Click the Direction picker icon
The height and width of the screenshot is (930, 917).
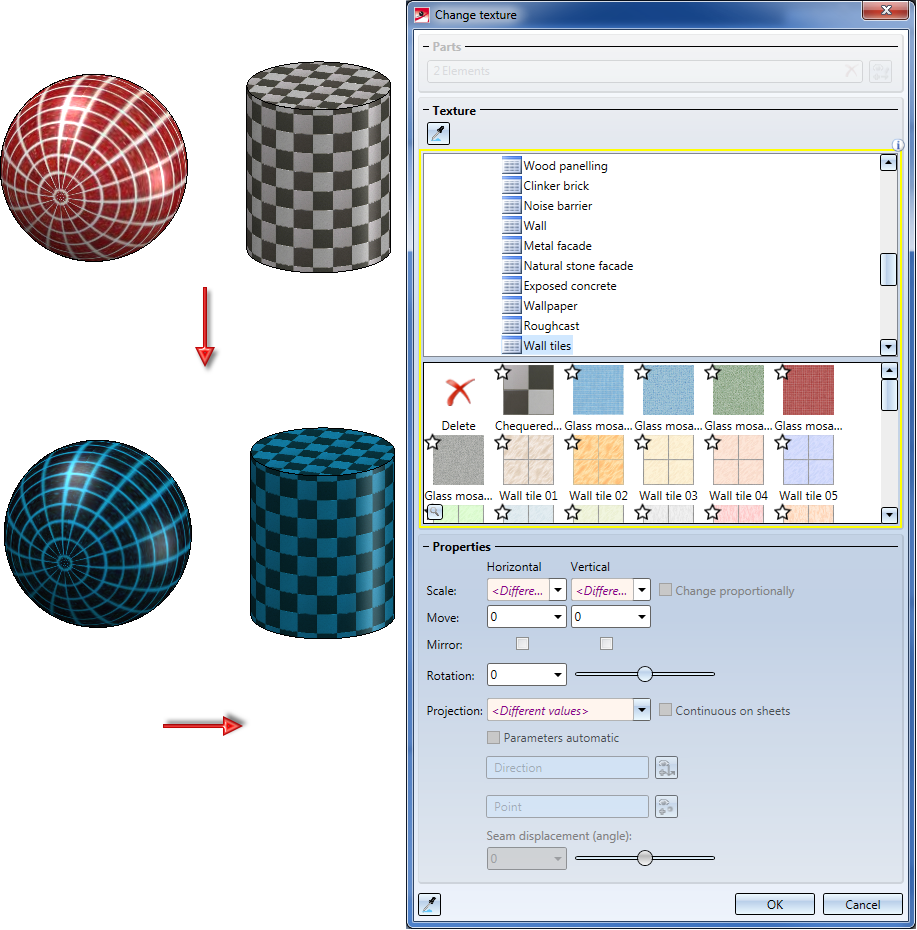click(666, 767)
